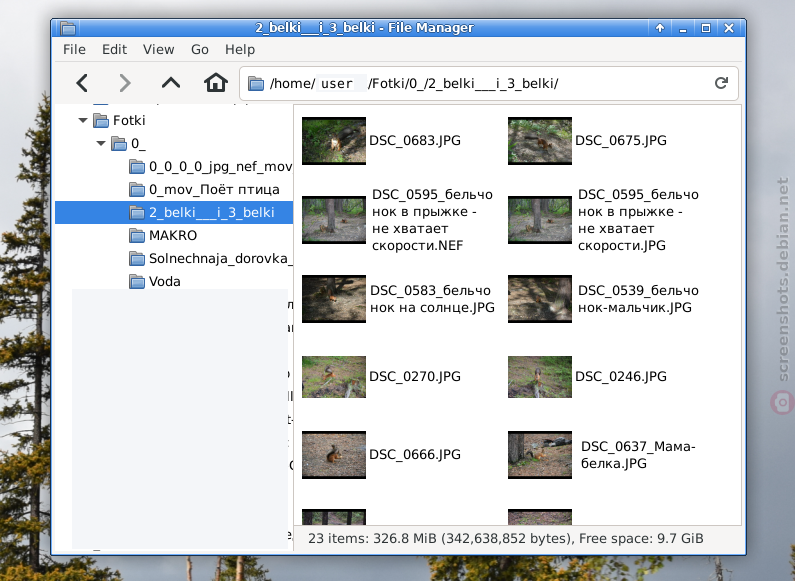Select the Fotki folder label in tree
The image size is (795, 581).
129,121
